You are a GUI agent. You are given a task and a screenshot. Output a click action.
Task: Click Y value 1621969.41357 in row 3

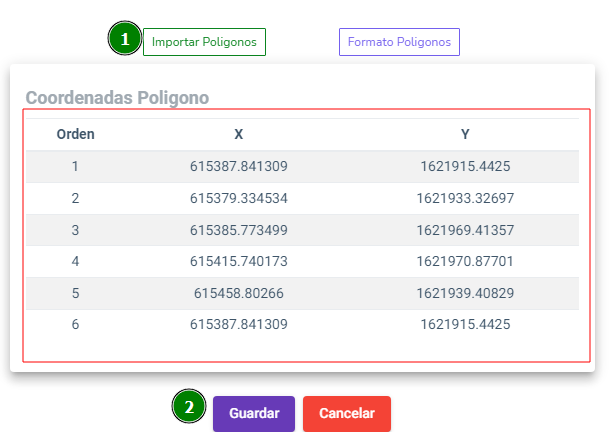[465, 230]
